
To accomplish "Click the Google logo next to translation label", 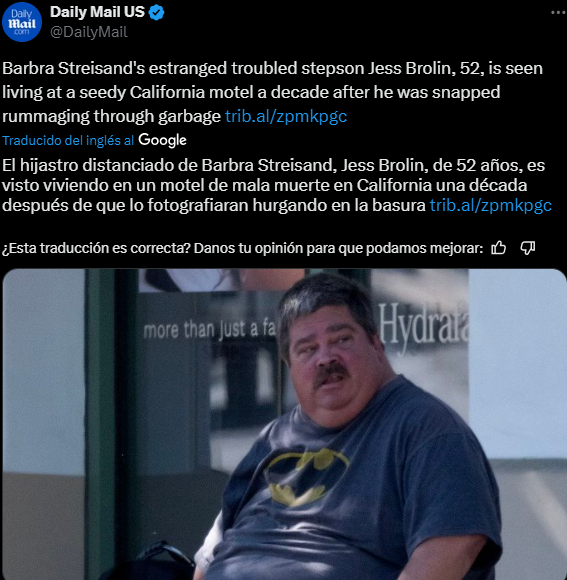I will point(162,140).
